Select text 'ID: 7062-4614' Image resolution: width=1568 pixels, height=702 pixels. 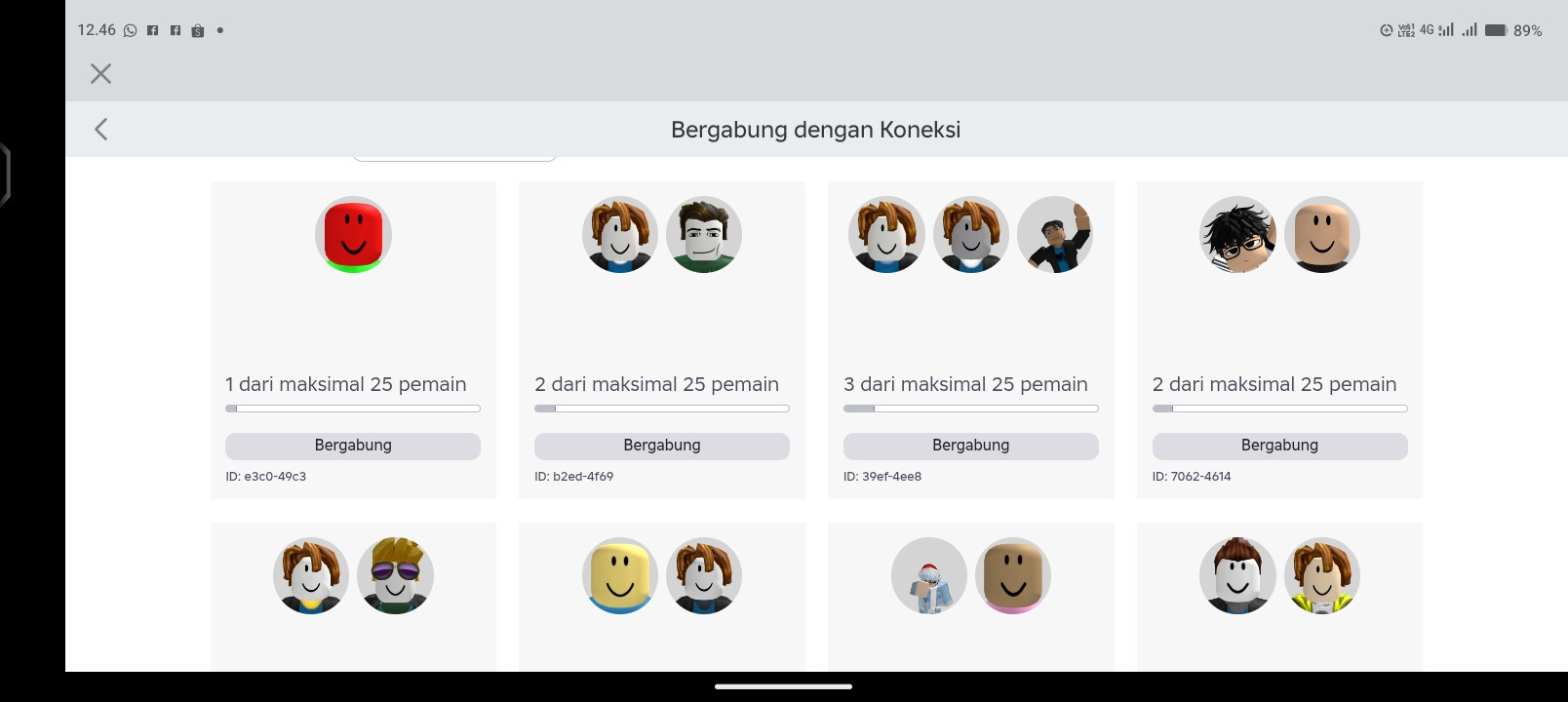coord(1192,477)
